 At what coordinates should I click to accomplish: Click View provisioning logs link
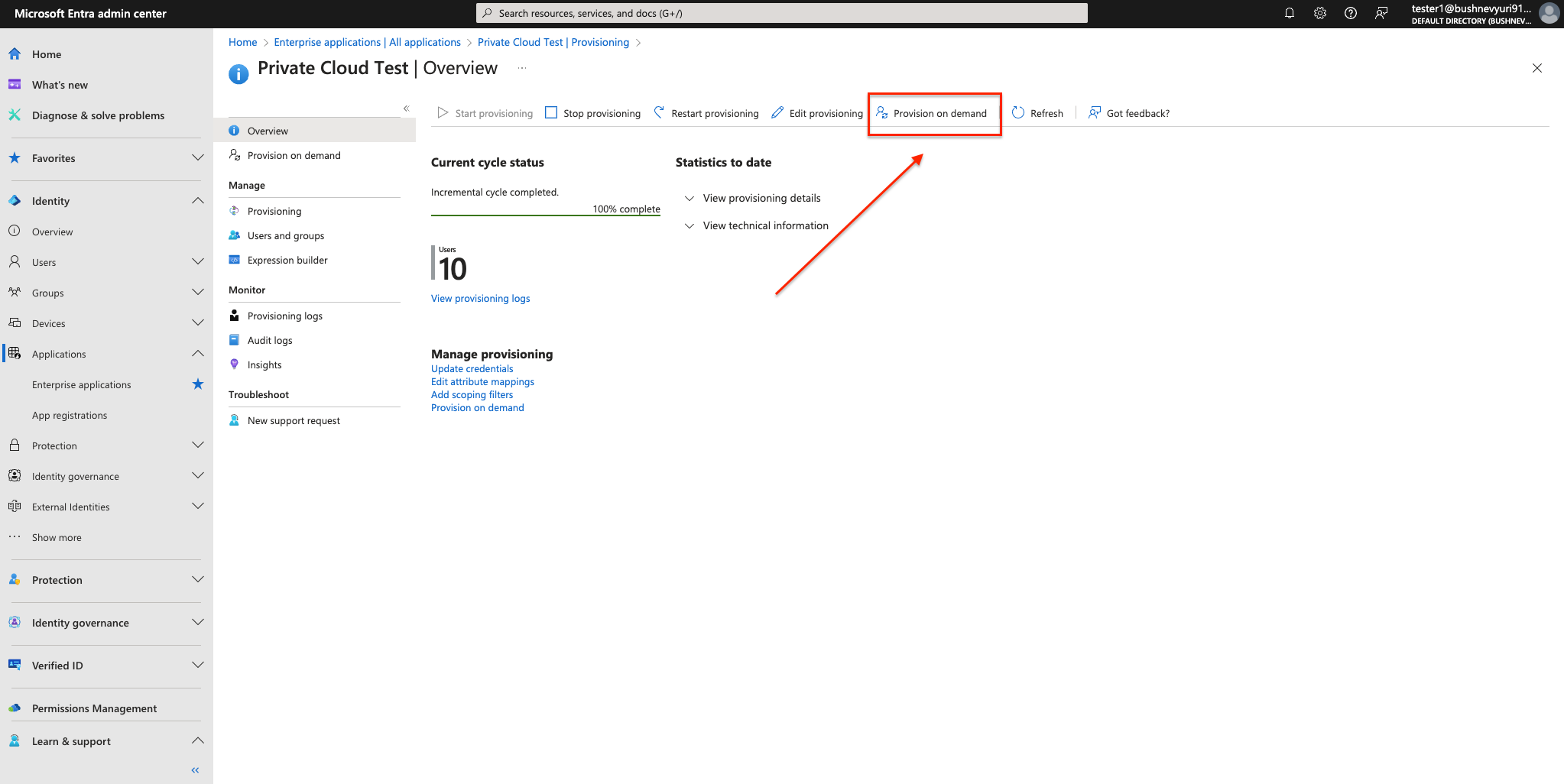click(480, 298)
